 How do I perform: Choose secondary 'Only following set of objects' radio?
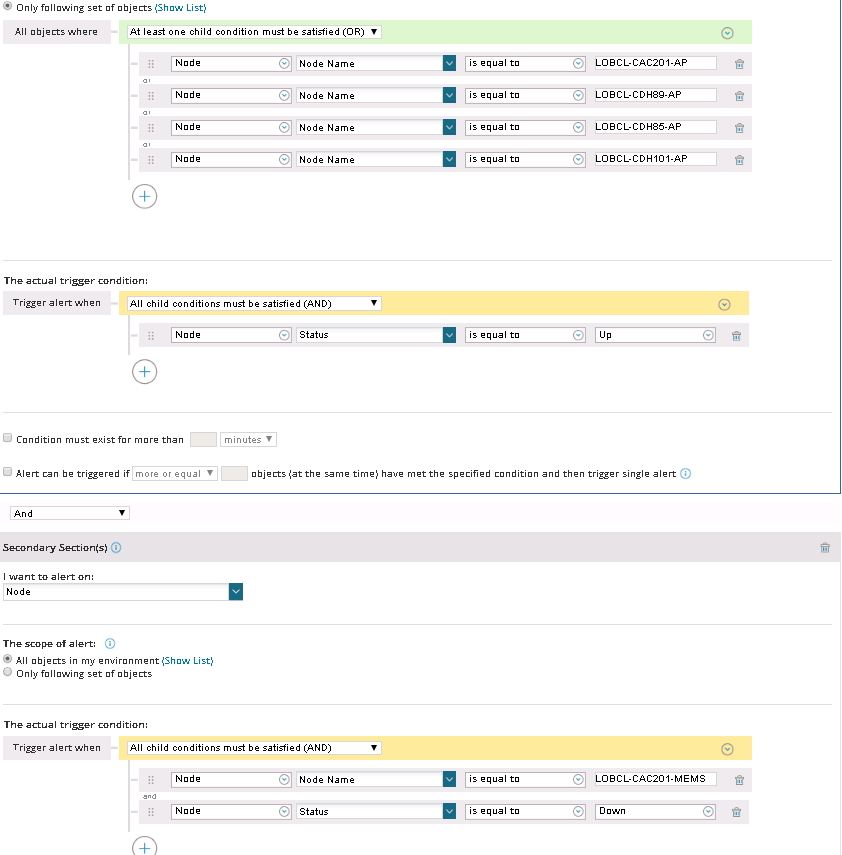coord(8,673)
